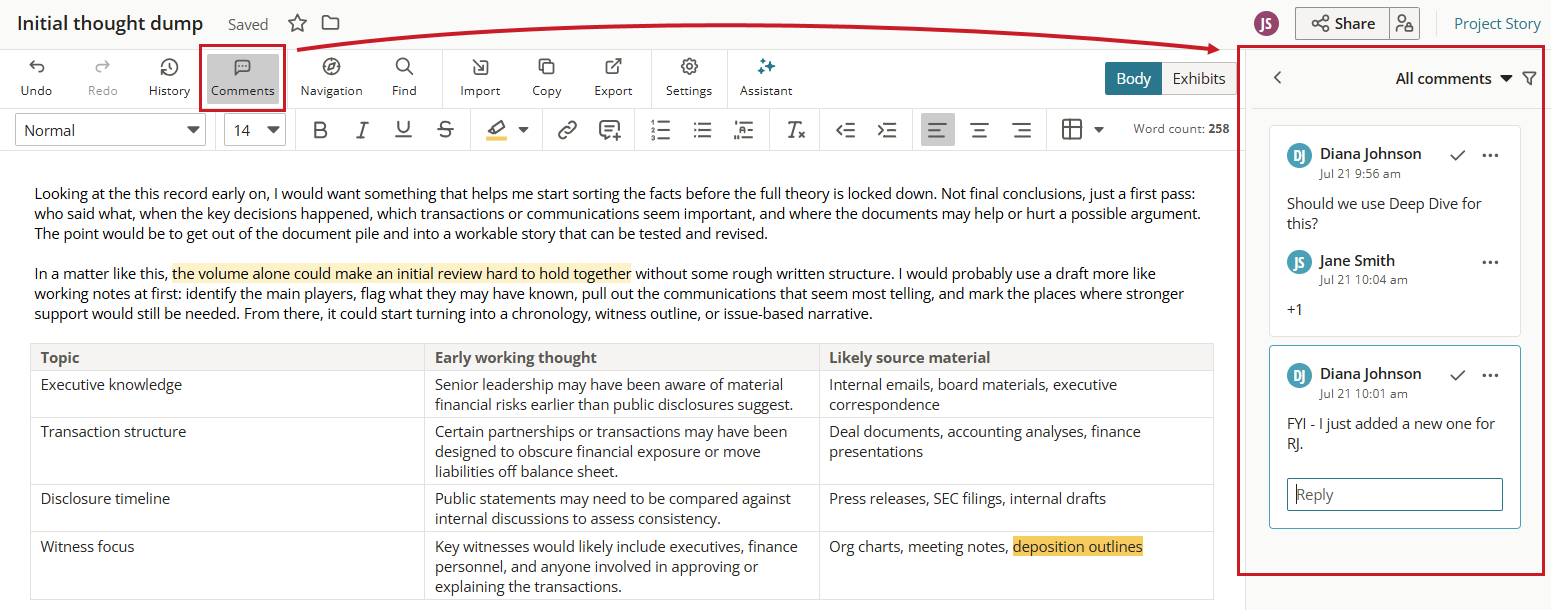Open highlight color dropdown arrow
Screen dimensions: 1551x610
[x=523, y=130]
